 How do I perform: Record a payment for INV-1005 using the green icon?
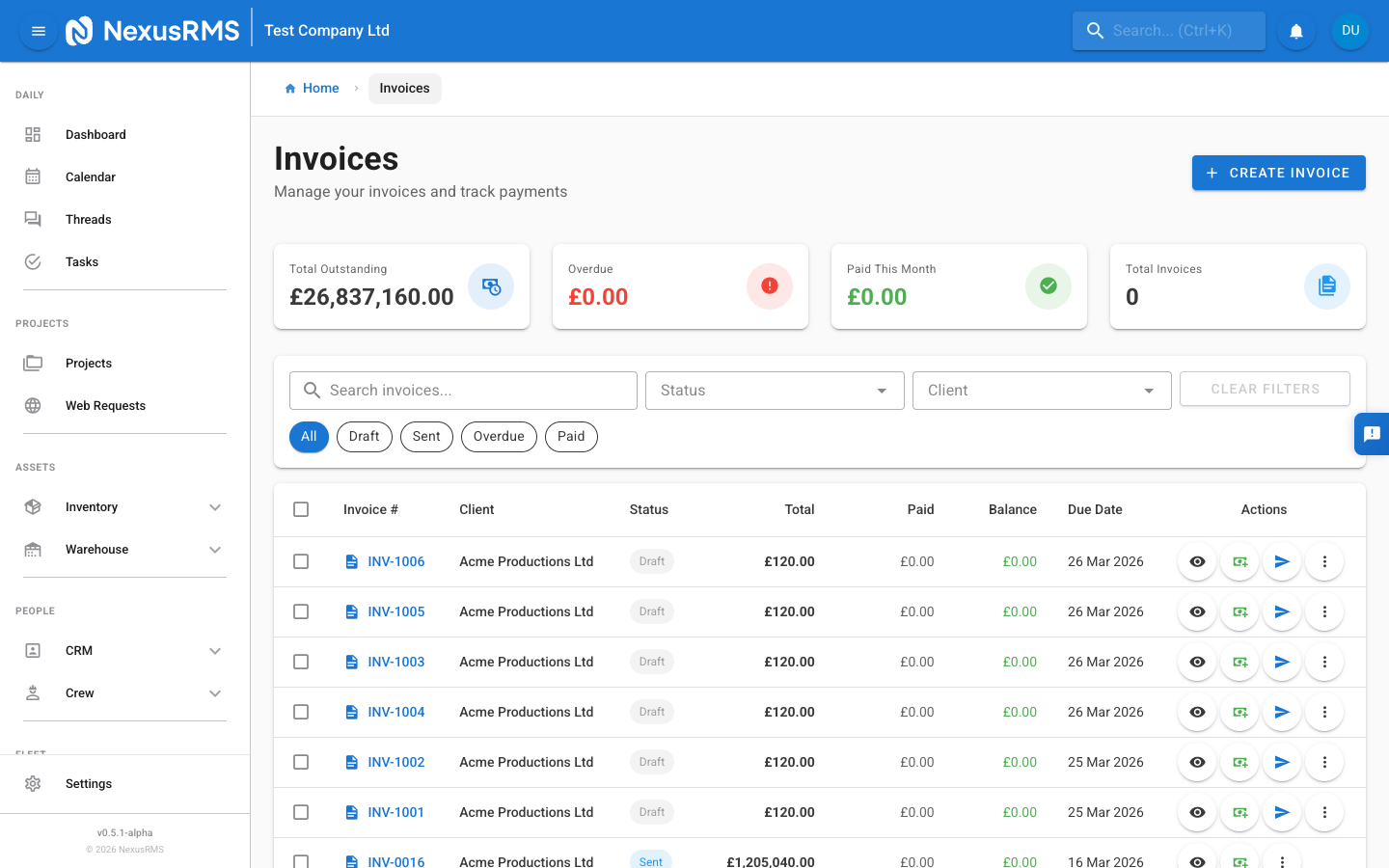(x=1239, y=611)
